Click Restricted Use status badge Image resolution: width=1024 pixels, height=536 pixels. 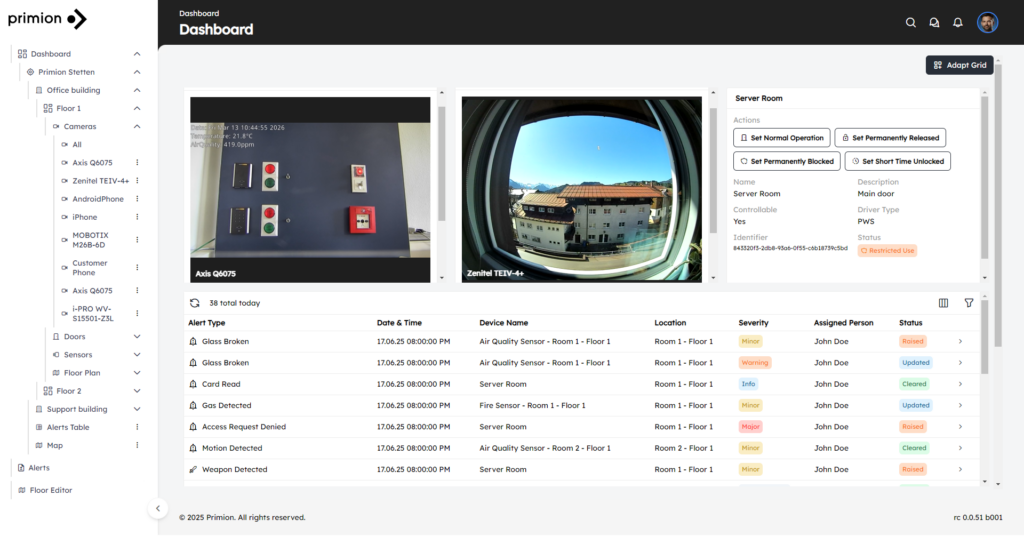pyautogui.click(x=887, y=251)
